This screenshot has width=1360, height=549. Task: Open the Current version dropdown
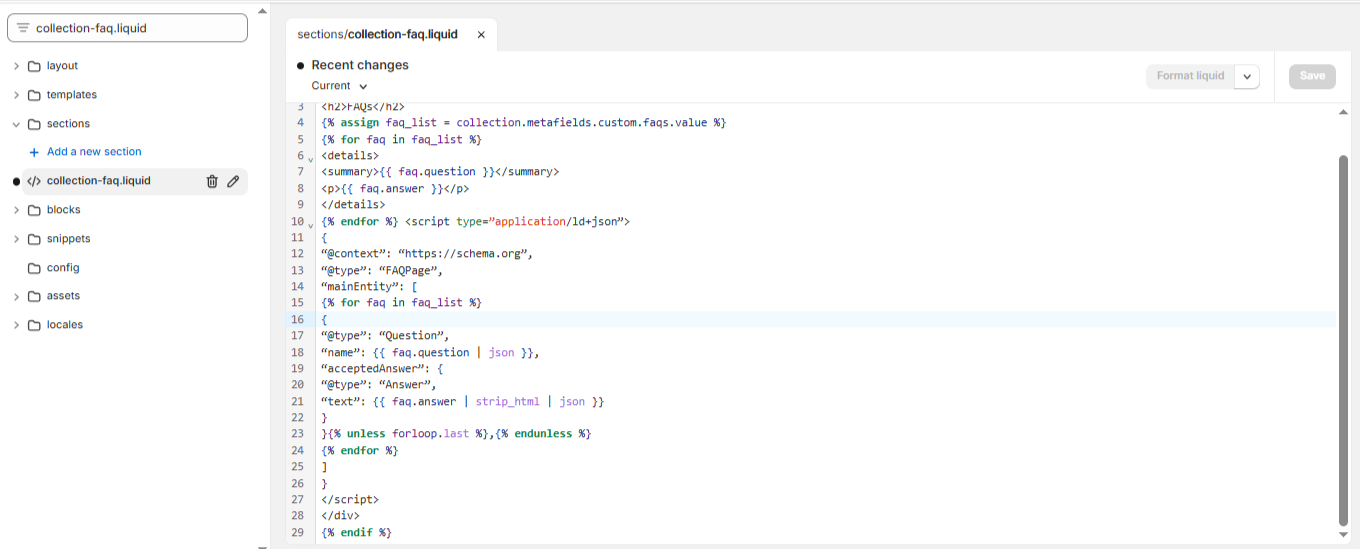(339, 86)
